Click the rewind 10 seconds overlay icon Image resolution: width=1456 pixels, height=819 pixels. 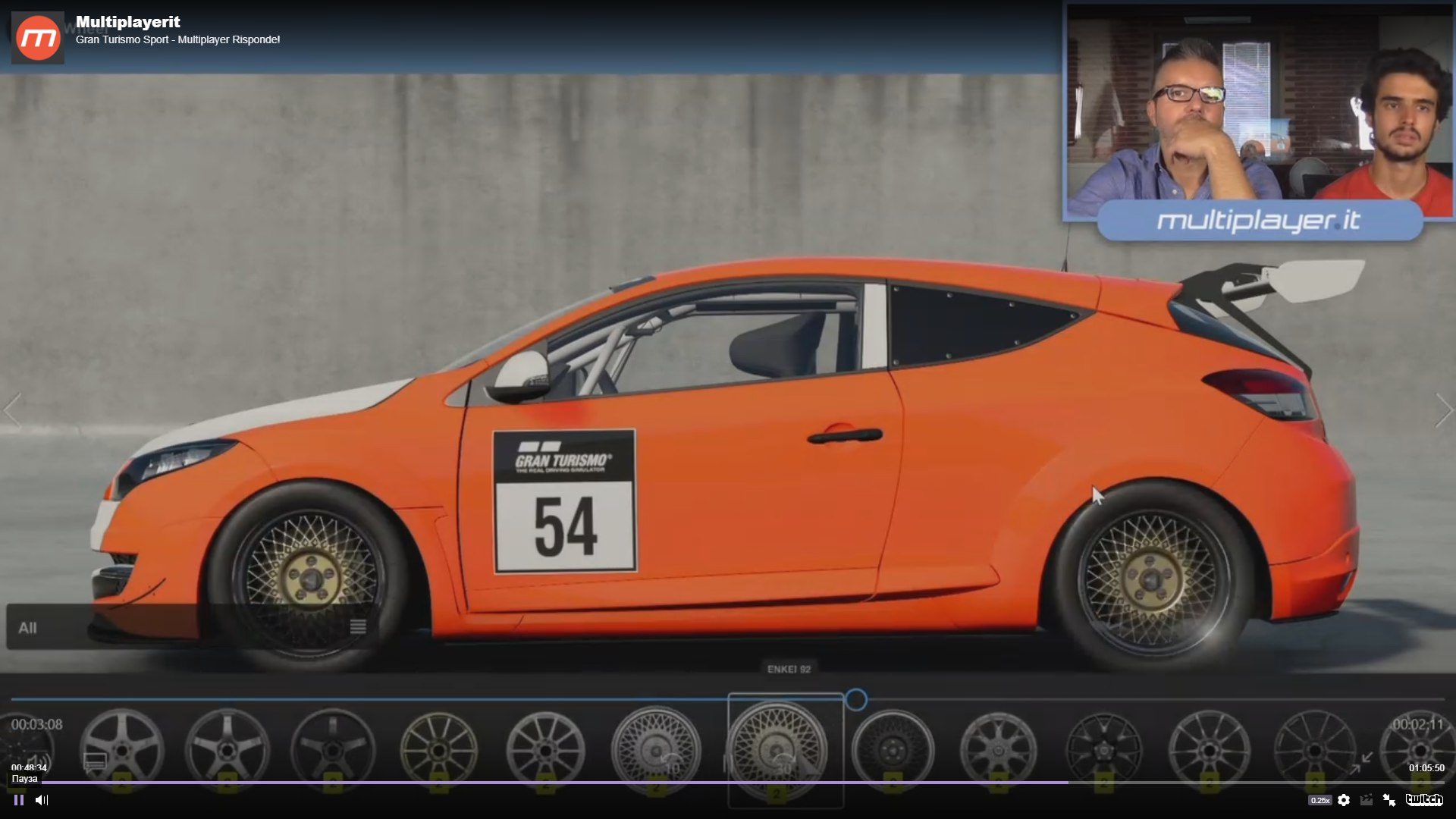(670, 762)
